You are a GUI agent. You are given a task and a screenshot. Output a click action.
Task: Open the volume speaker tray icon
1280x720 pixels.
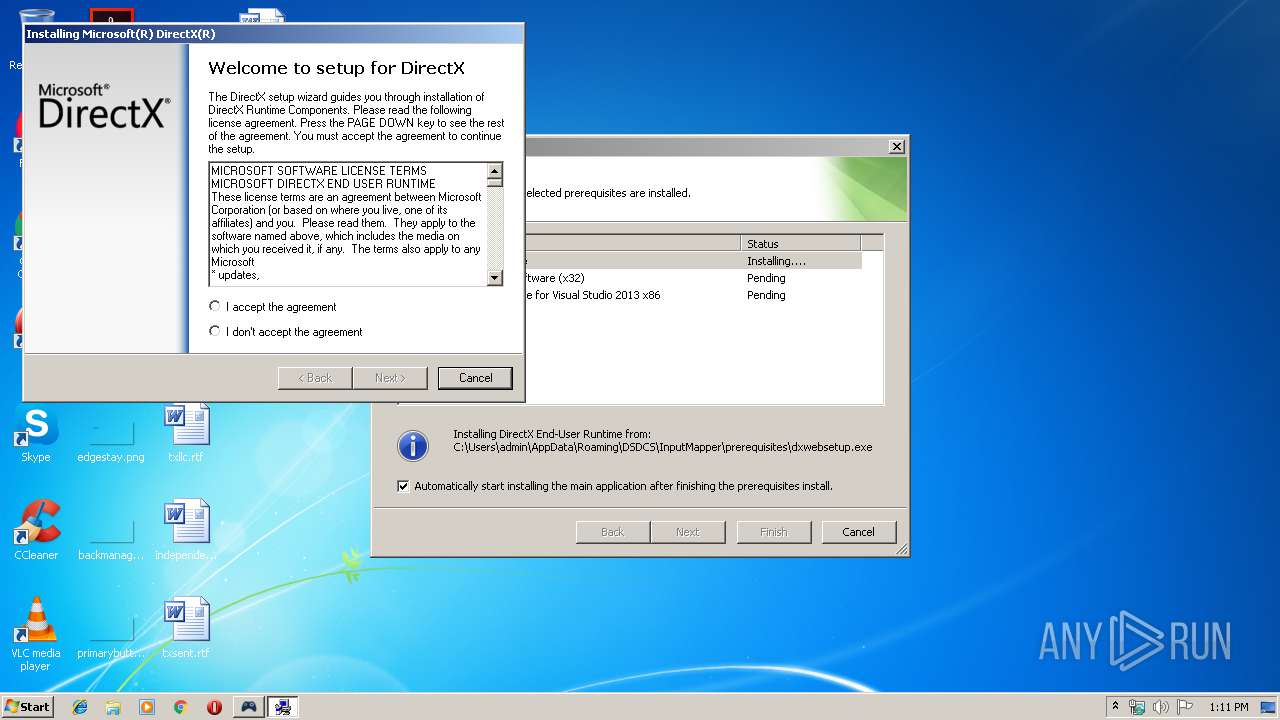1161,707
